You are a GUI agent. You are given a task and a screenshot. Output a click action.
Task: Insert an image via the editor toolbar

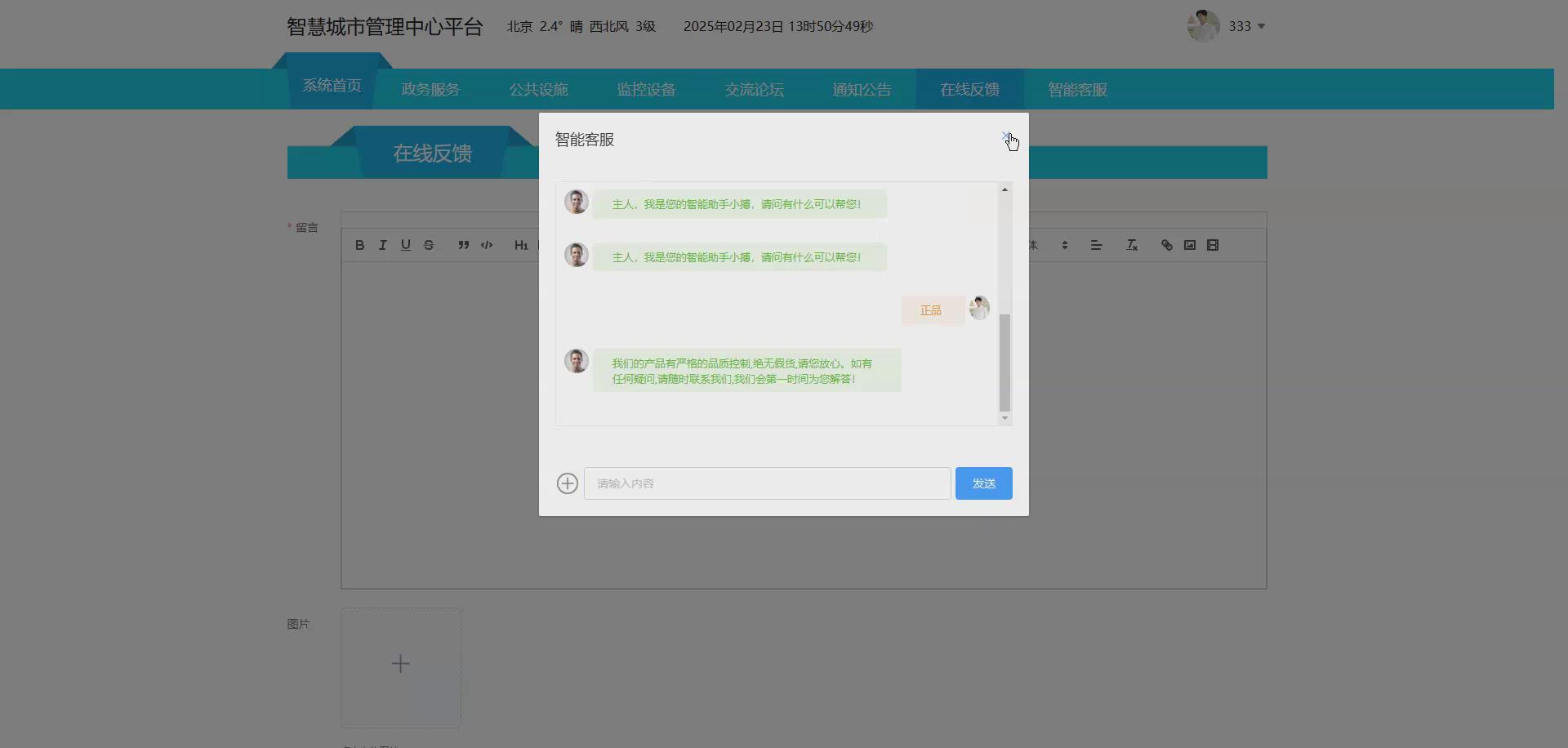pyautogui.click(x=1190, y=244)
